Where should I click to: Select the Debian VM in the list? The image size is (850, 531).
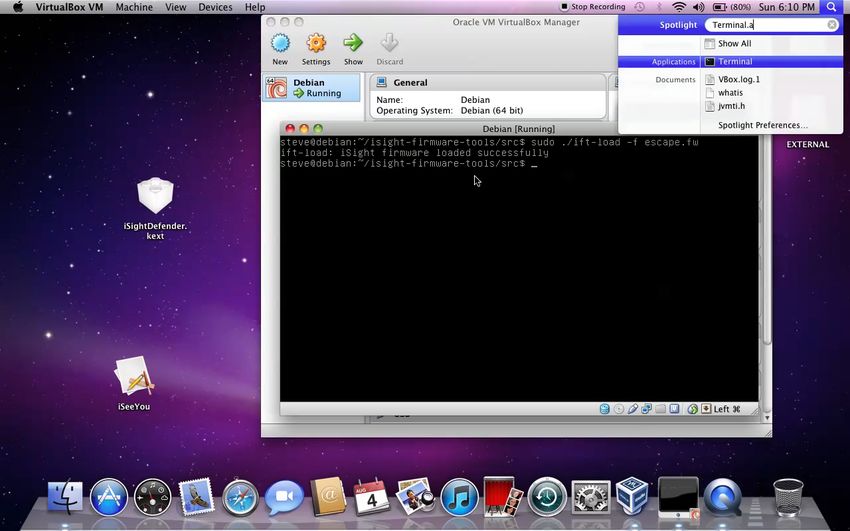(312, 88)
